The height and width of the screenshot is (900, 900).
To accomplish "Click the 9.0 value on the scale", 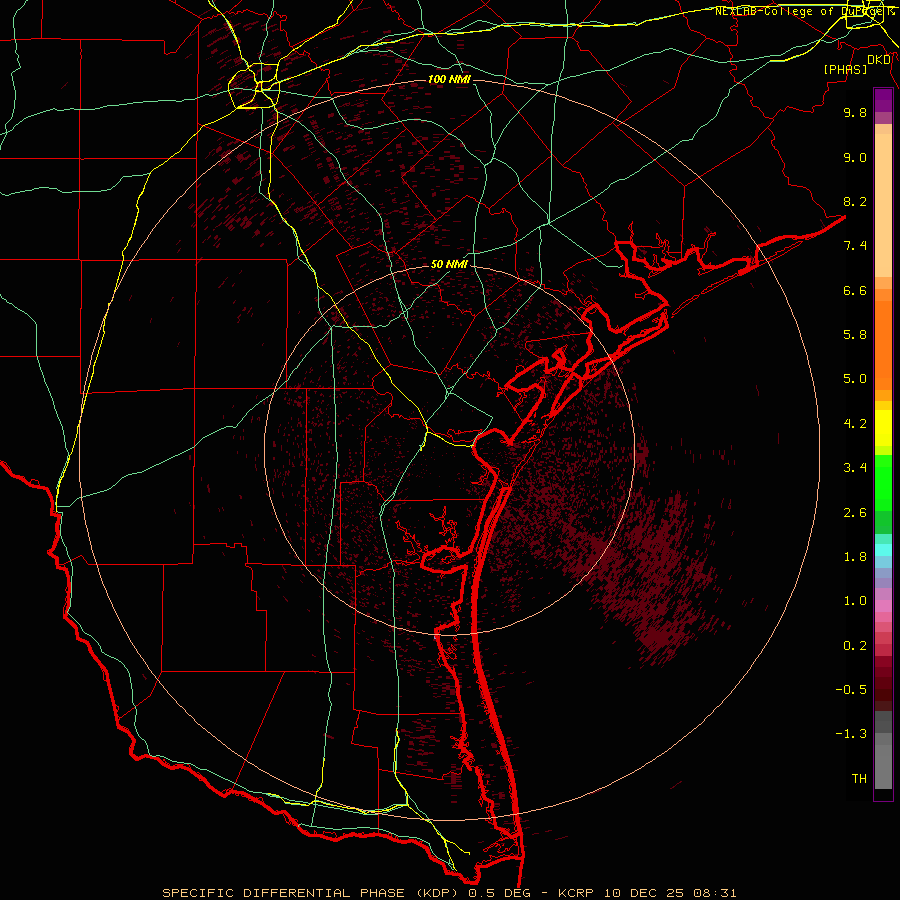I will point(855,157).
